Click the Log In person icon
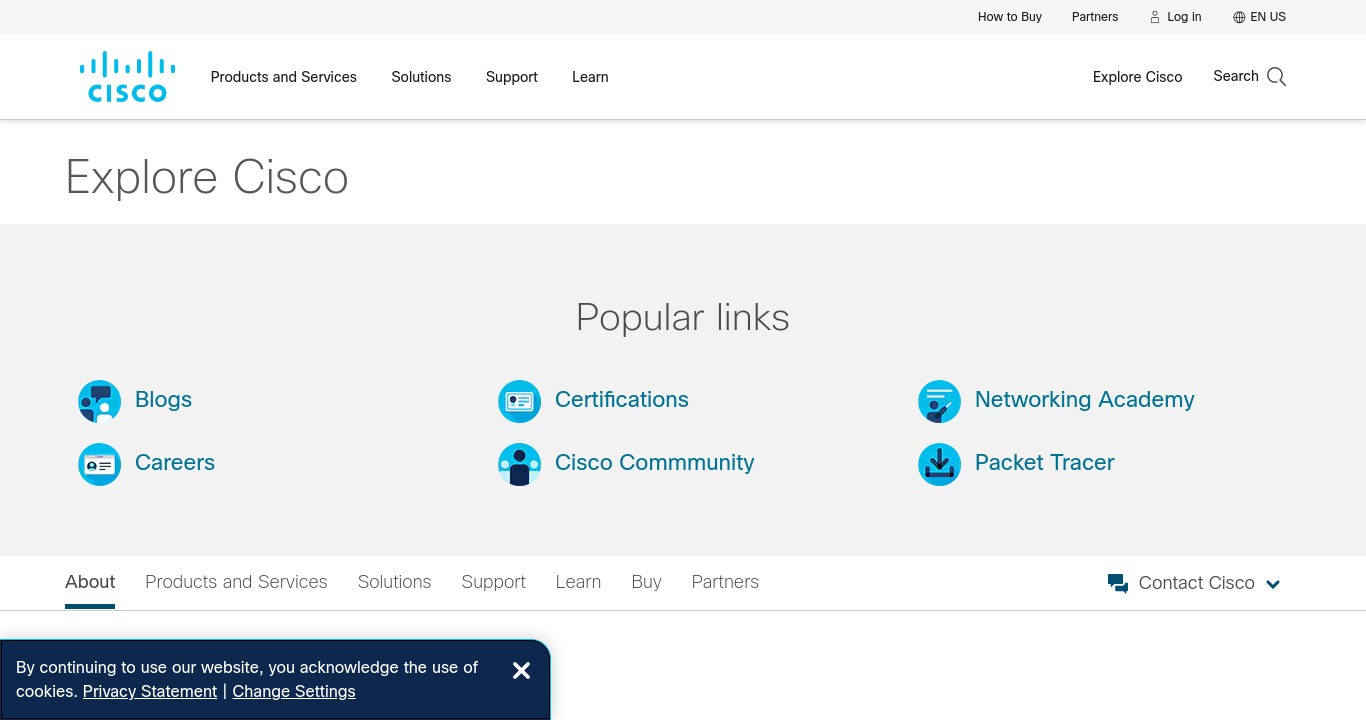 (1155, 17)
